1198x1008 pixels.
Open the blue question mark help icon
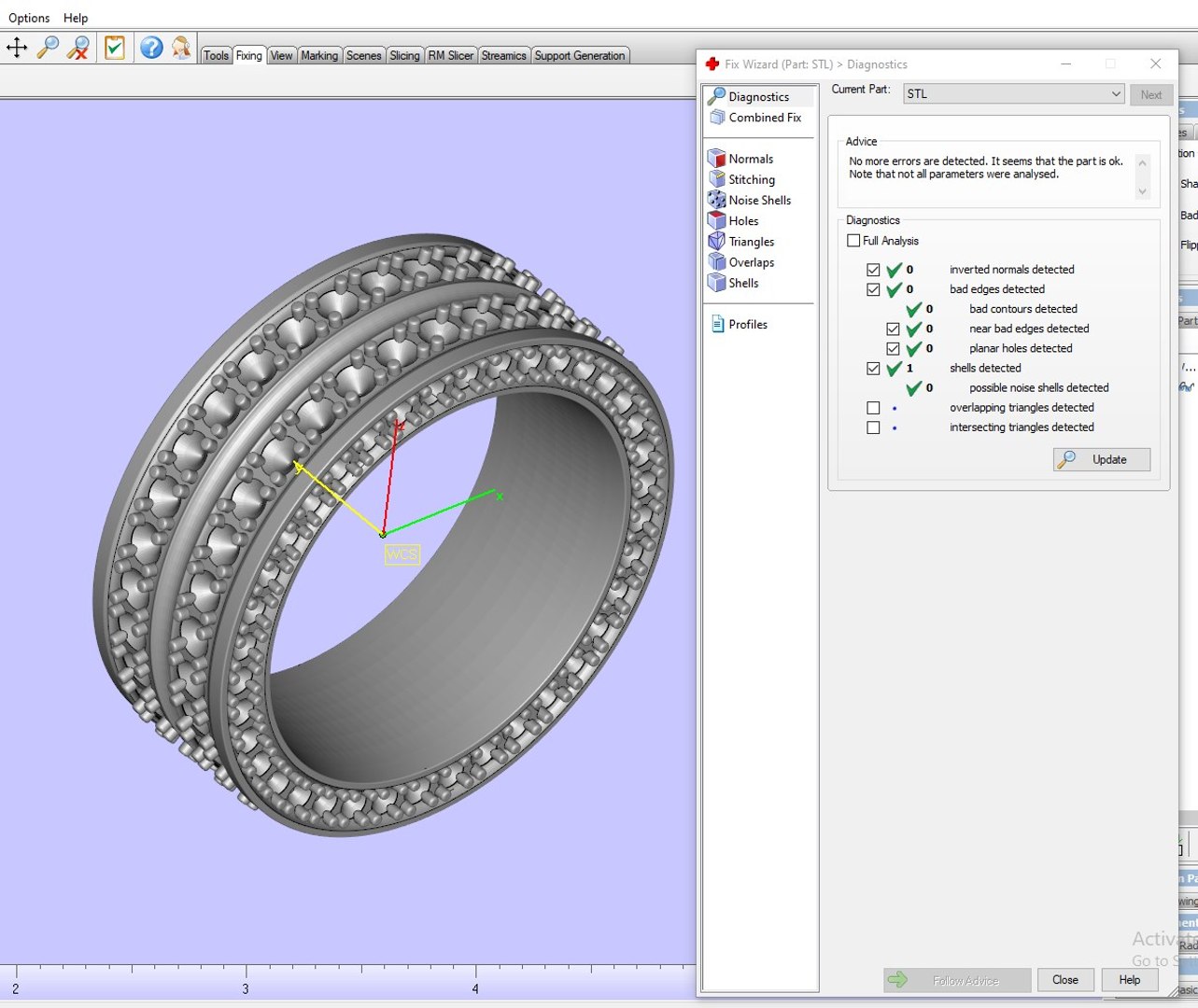click(151, 48)
